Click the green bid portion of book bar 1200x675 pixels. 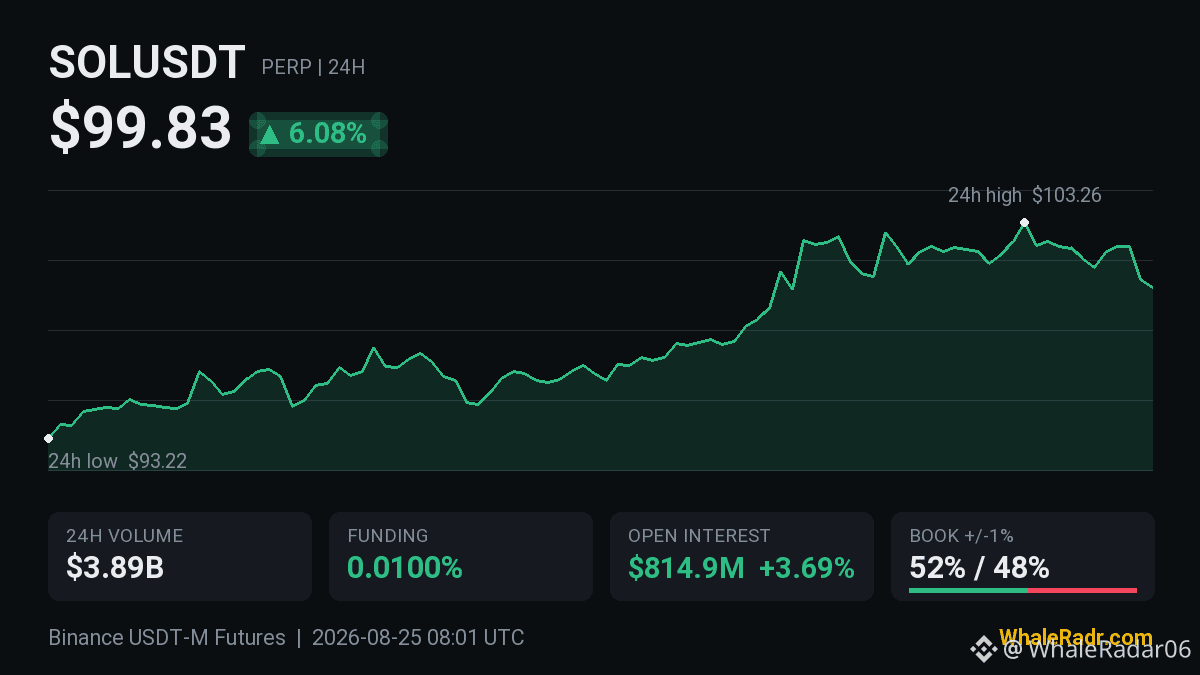click(968, 590)
